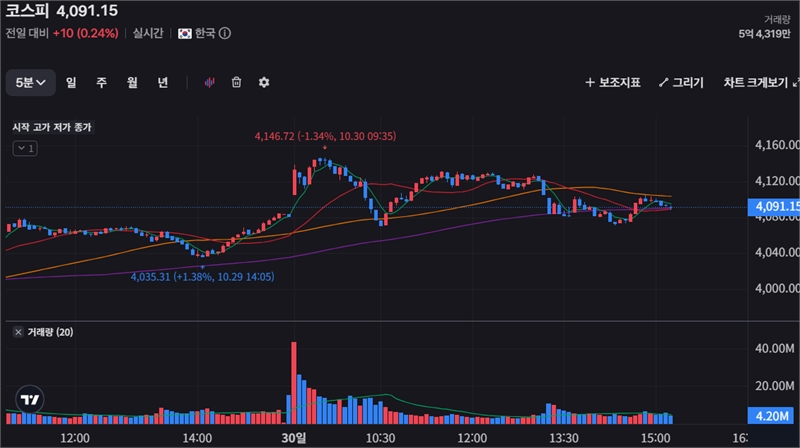Click the 4,091.15 current price label on axis
Image resolution: width=800 pixels, height=448 pixels.
click(x=773, y=207)
